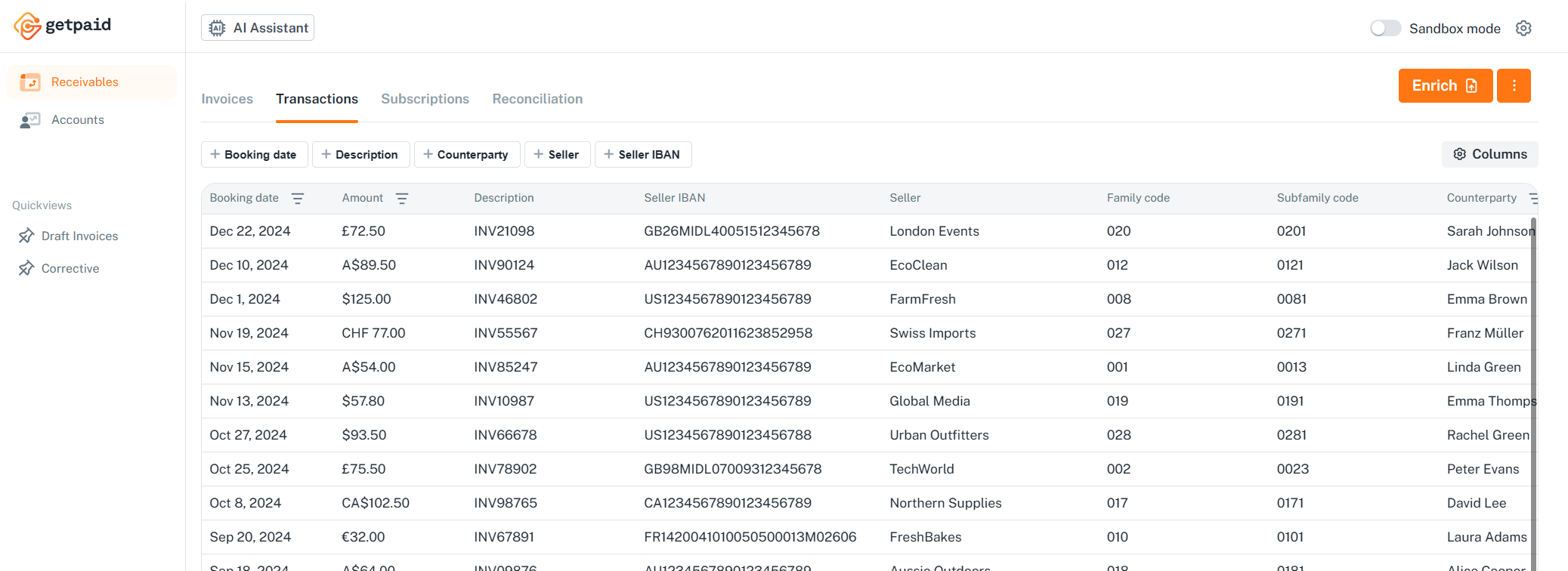
Task: Click the pin icon beside Draft Invoices
Action: (x=26, y=236)
